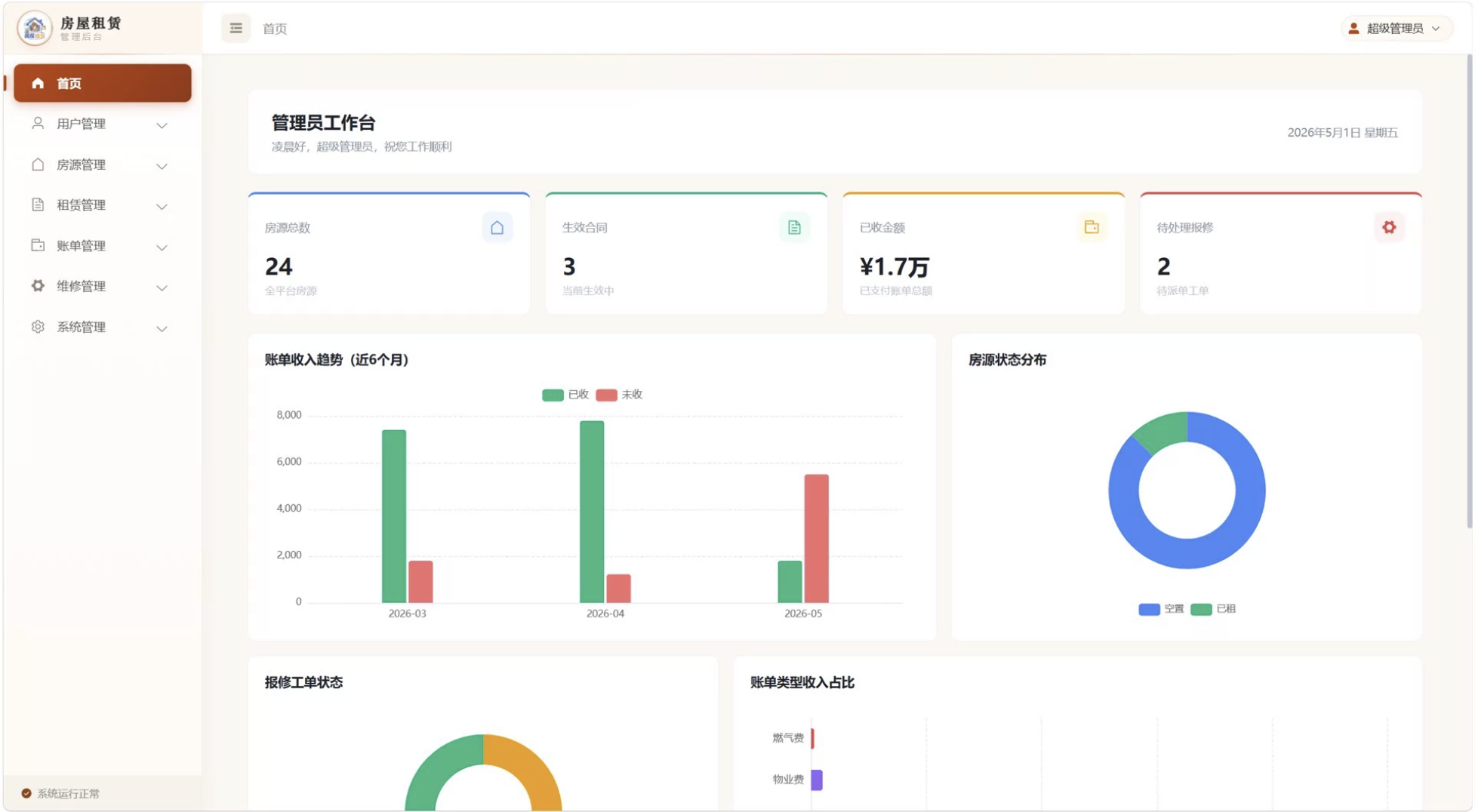
Task: Expand the 账单管理 submenu chevron
Action: (162, 247)
